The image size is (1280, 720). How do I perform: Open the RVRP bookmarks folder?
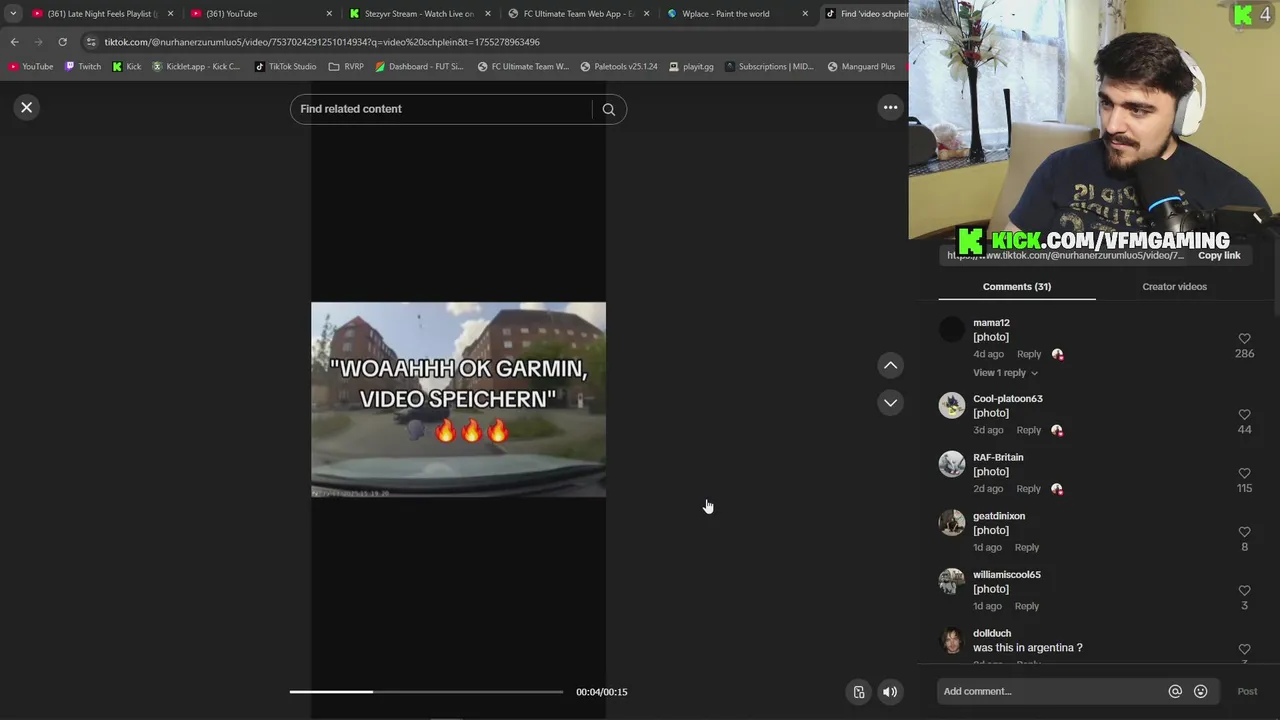pyautogui.click(x=346, y=67)
